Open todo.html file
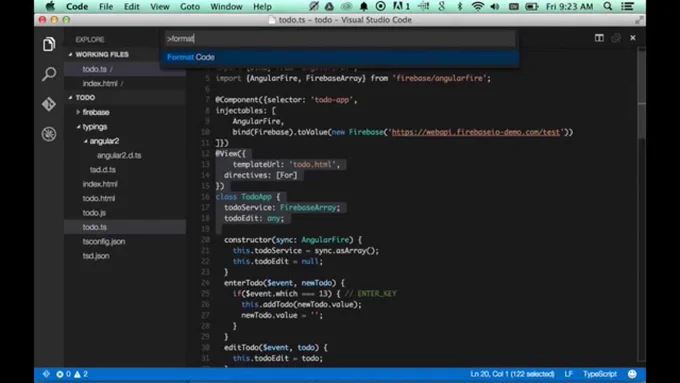The width and height of the screenshot is (680, 383). point(99,198)
